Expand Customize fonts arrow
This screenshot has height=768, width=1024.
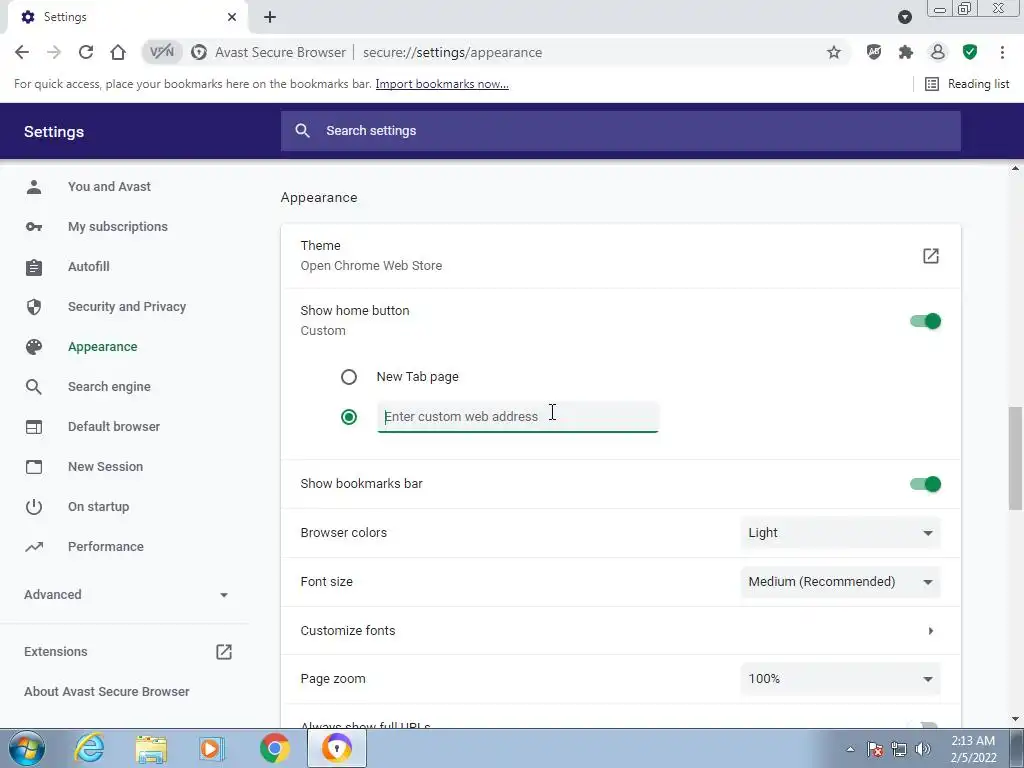tap(931, 631)
